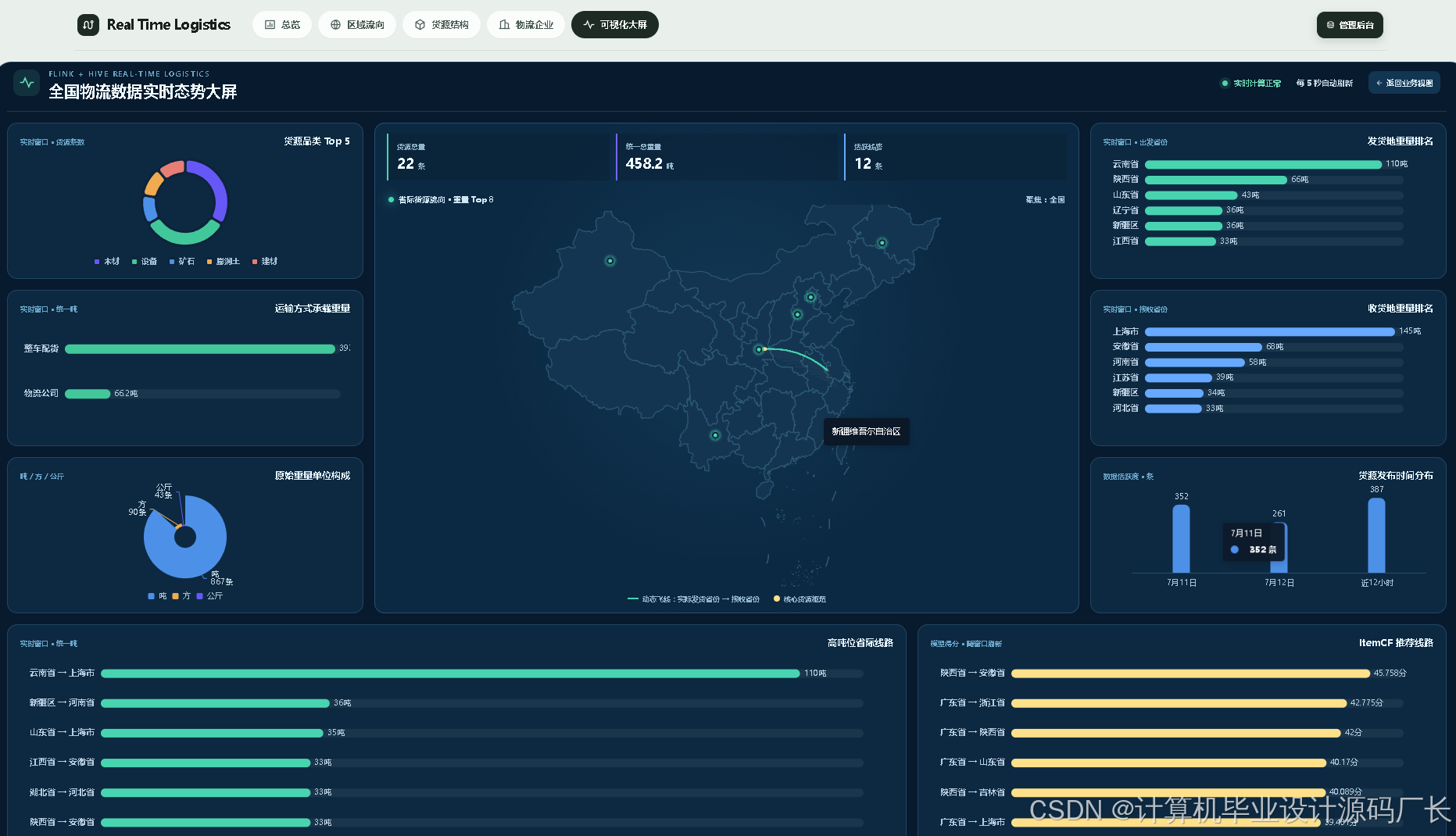Select the 物流企业 navigation tab
Viewport: 1456px width, 836px height.
click(526, 25)
